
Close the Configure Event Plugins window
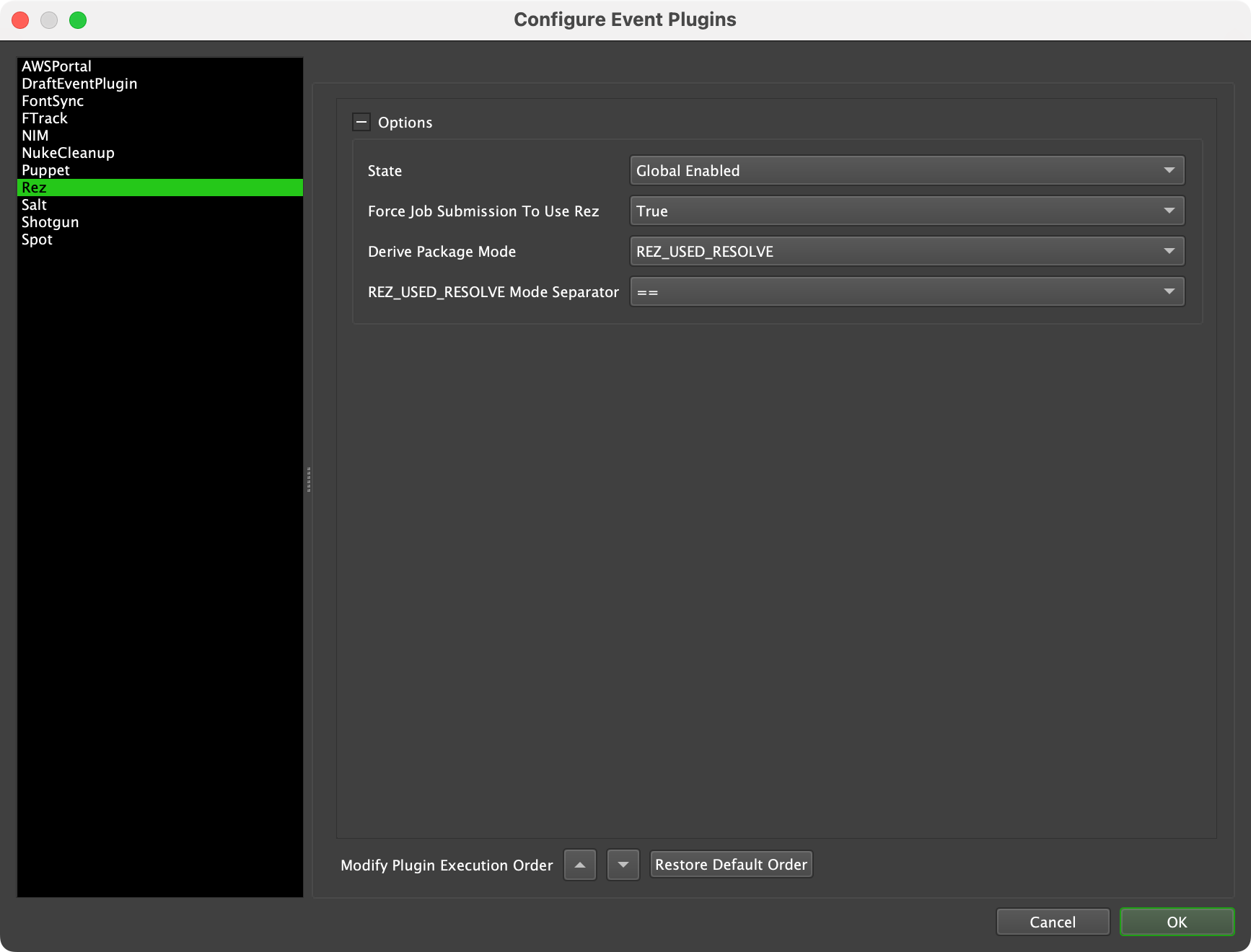coord(20,20)
